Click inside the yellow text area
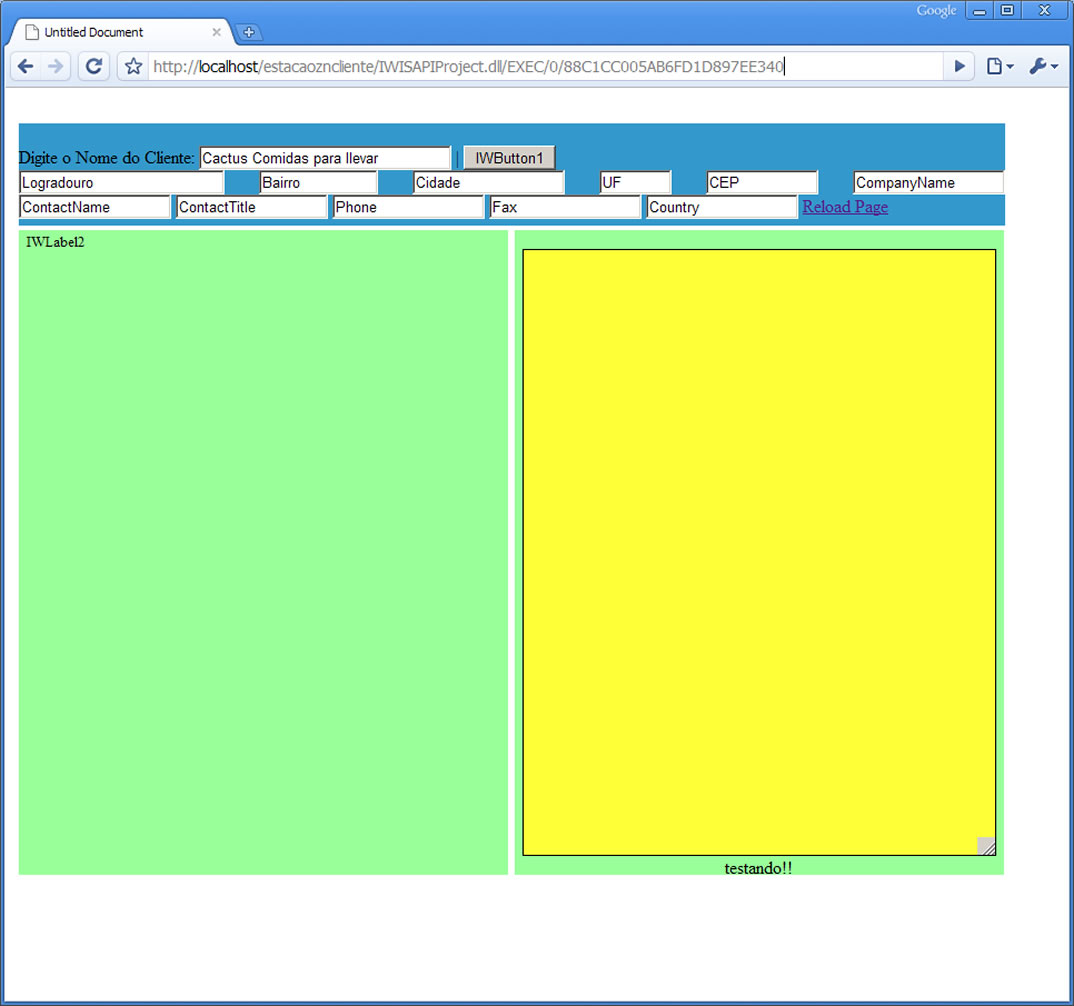This screenshot has height=1006, width=1074. pos(759,552)
